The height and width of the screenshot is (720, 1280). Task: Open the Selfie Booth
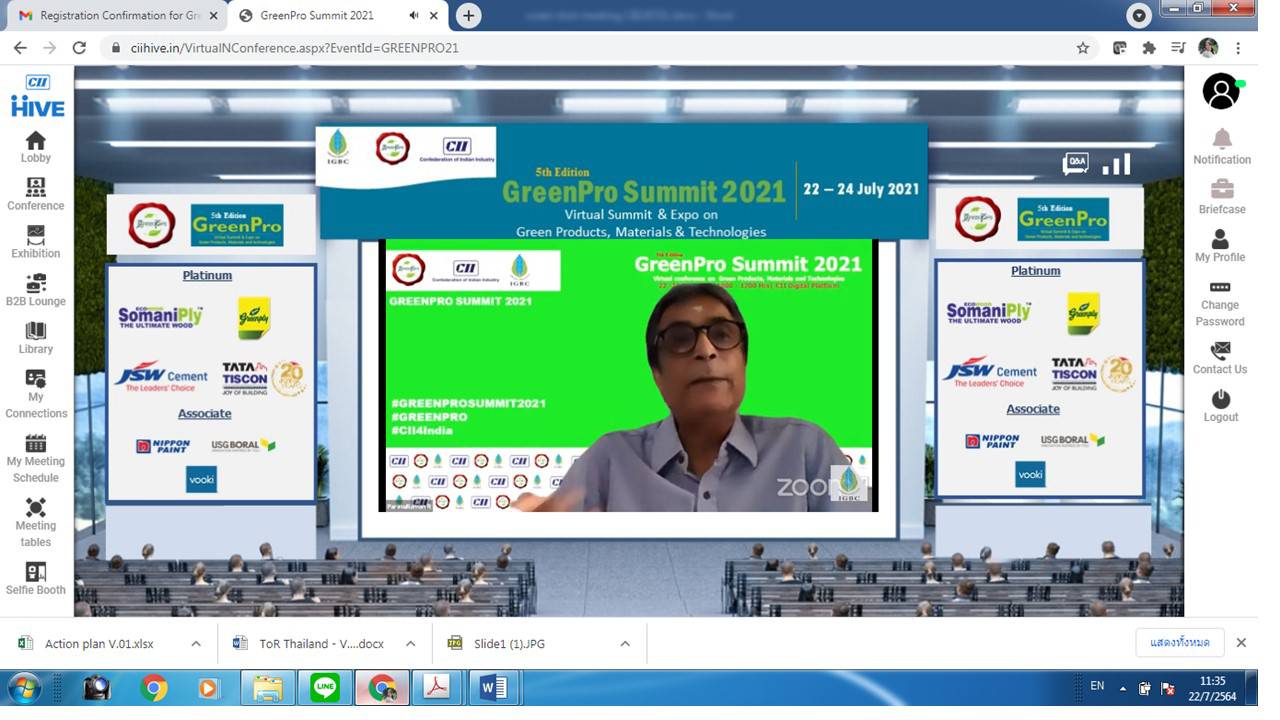[36, 579]
